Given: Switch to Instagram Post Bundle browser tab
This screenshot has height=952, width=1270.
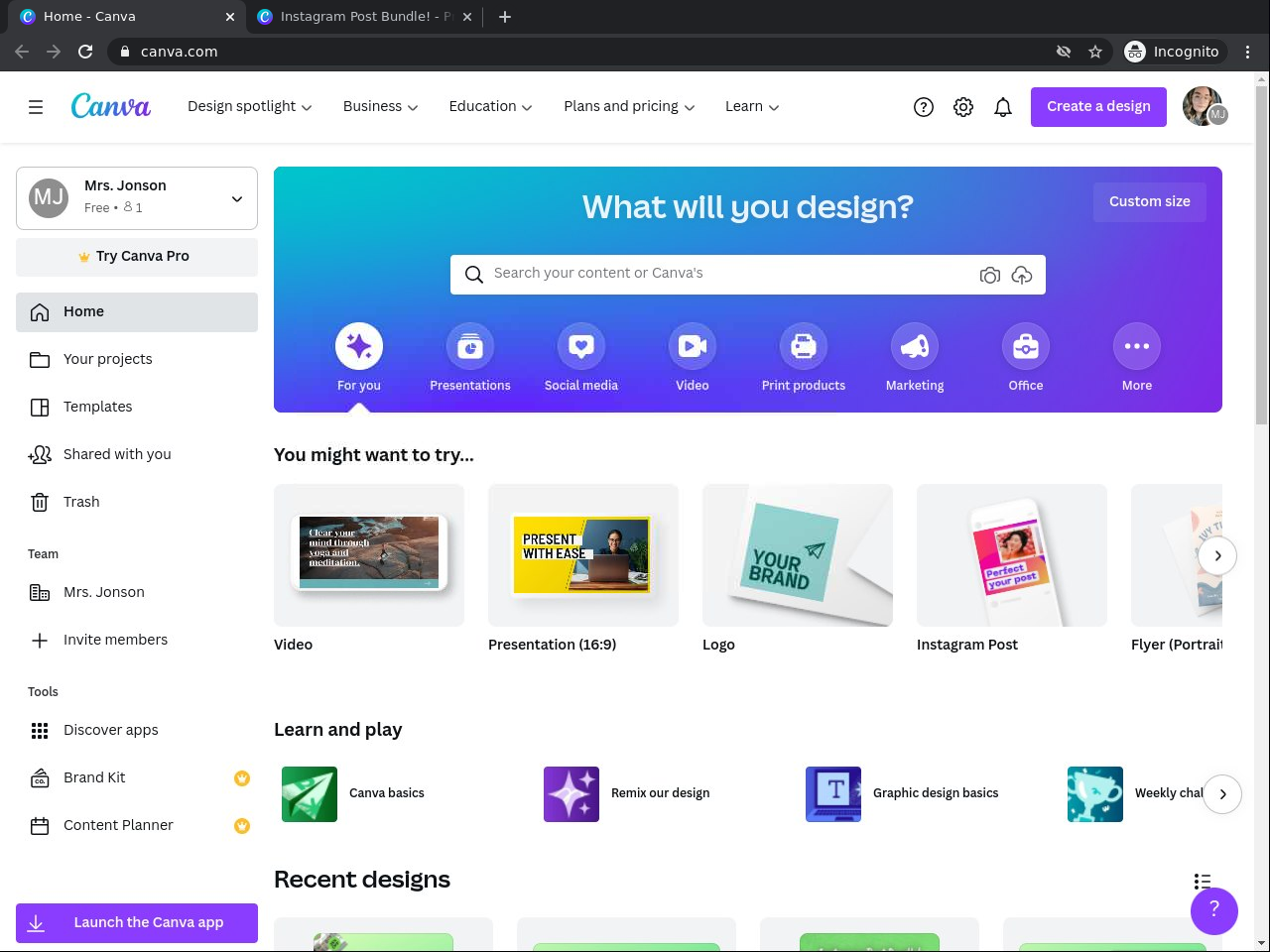Looking at the screenshot, I should tap(365, 17).
